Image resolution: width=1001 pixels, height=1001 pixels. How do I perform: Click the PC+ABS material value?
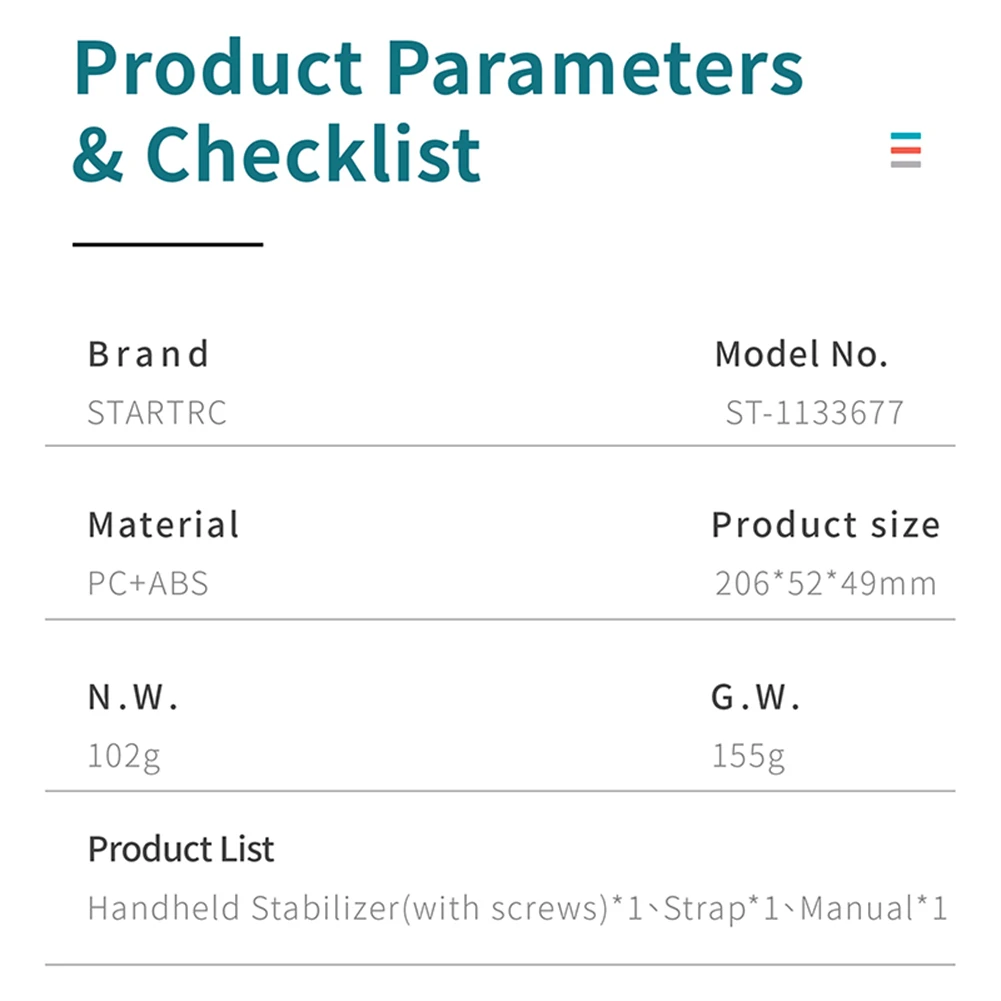click(x=148, y=584)
